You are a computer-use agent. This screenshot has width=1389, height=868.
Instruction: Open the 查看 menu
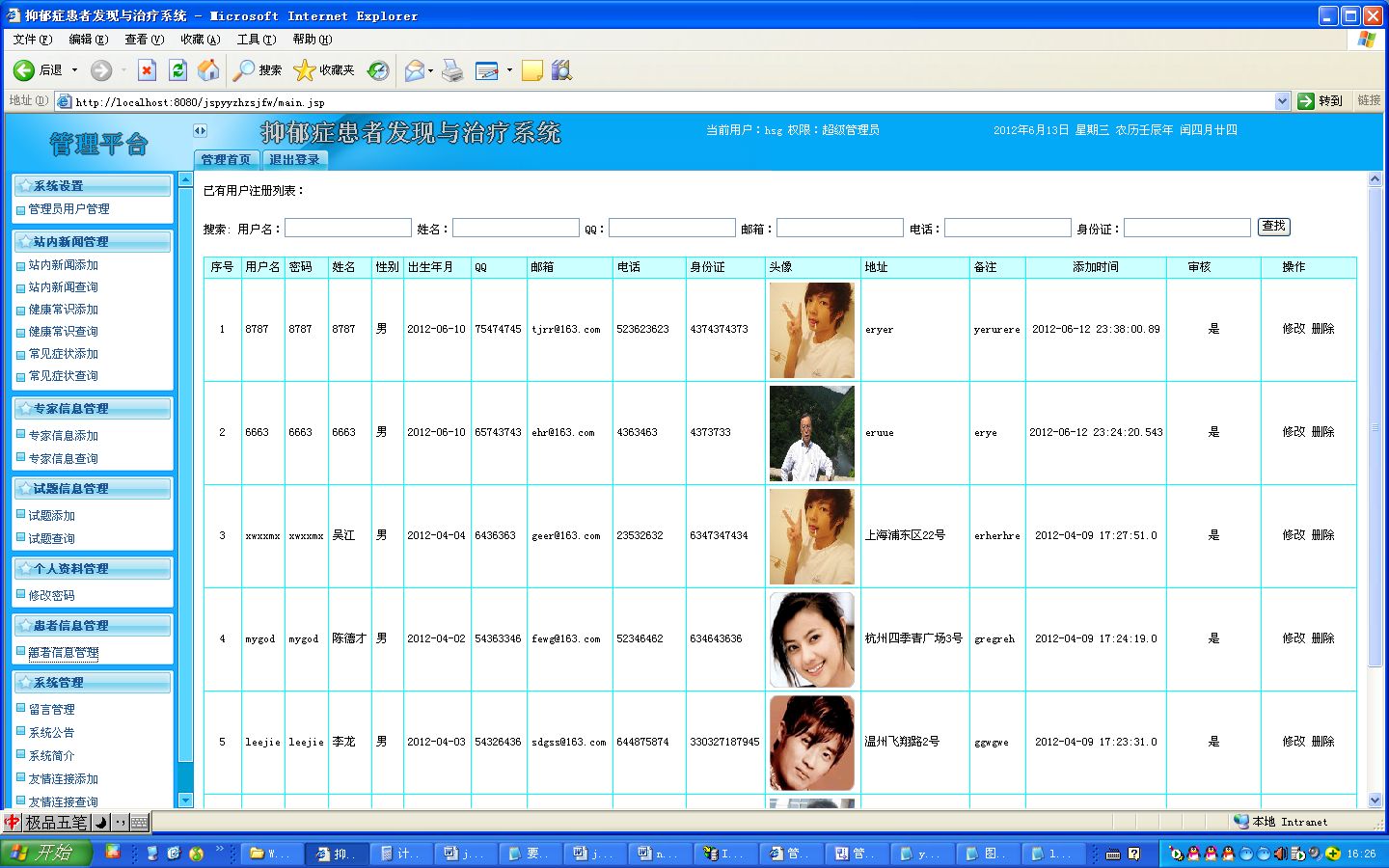(x=144, y=40)
